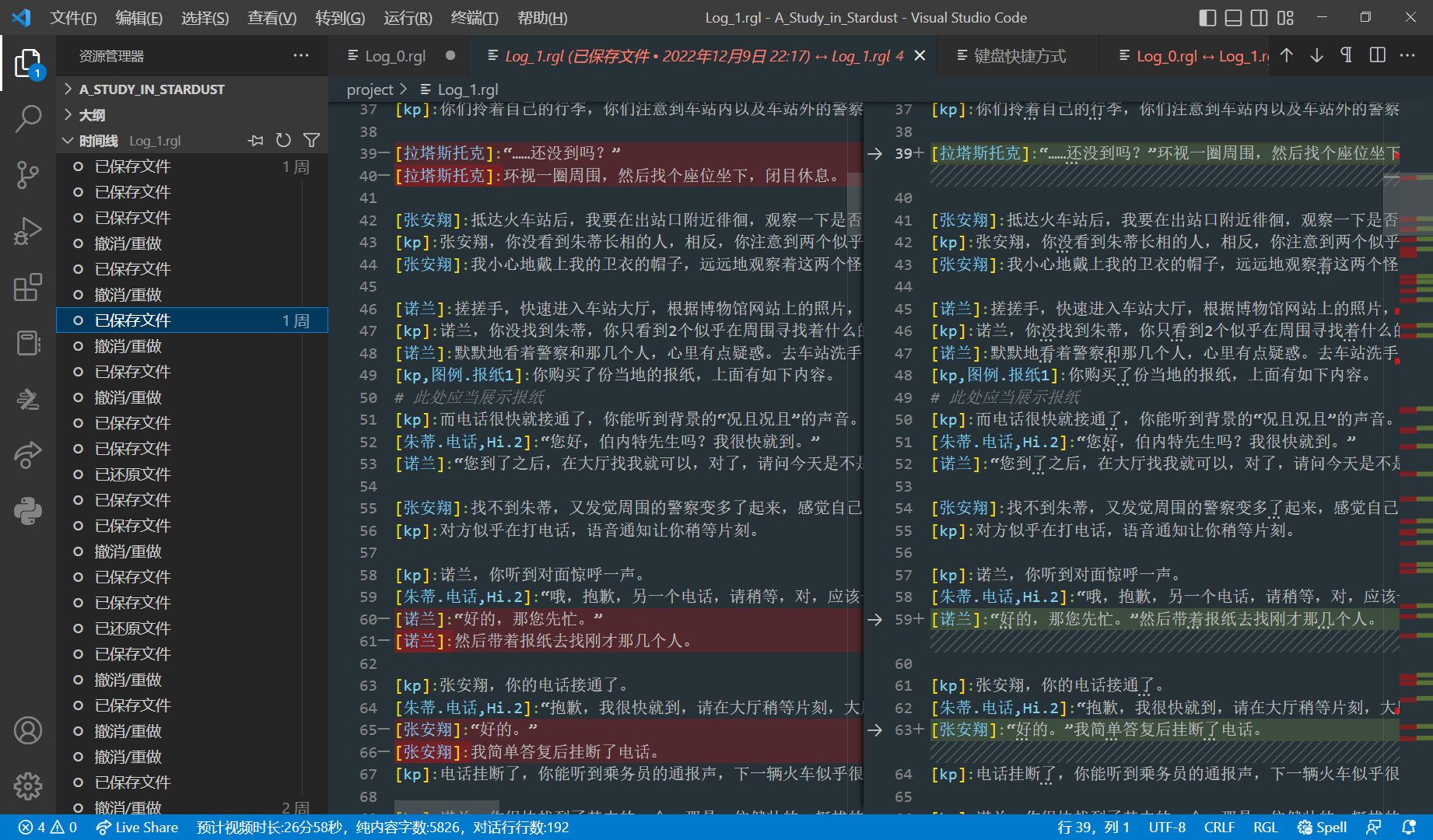
Task: Open the Search view
Action: (29, 118)
